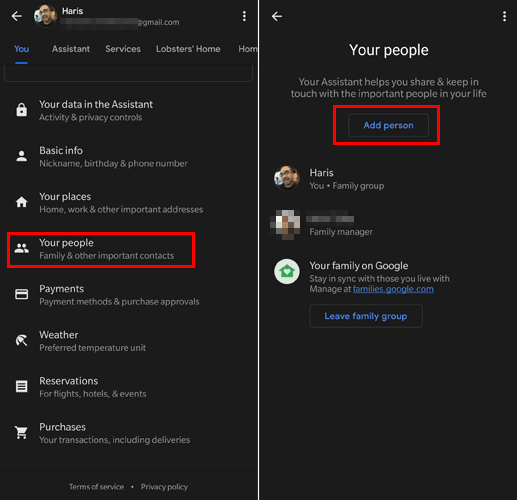Open Payments settings
The width and height of the screenshot is (517, 500).
128,295
